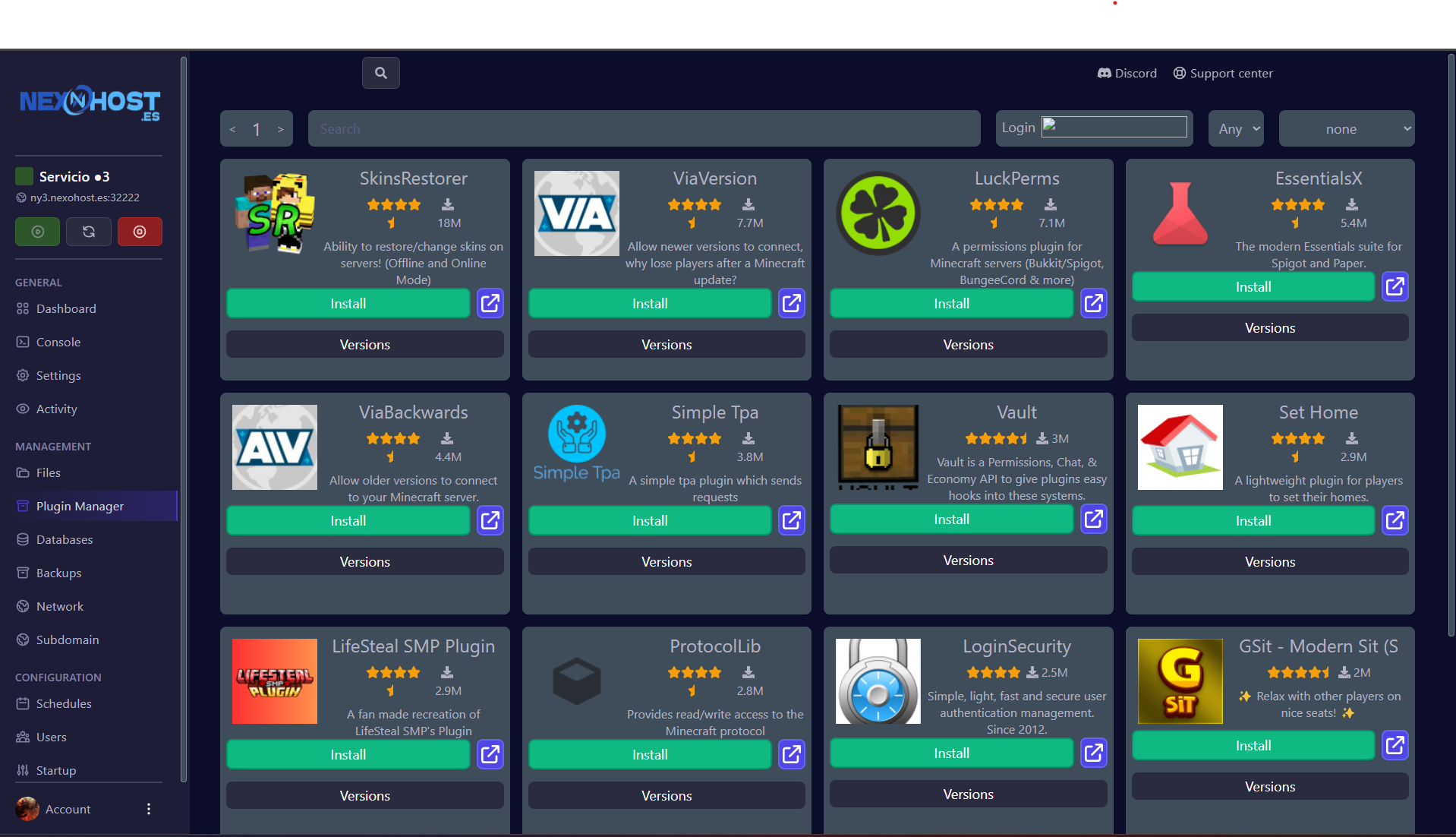Viewport: 1456px width, 837px height.
Task: Open the Any filter dropdown
Action: pos(1237,128)
